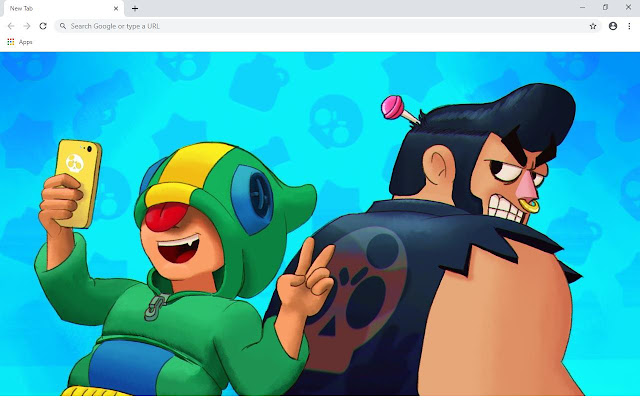This screenshot has width=640, height=400.
Task: Open a new tab with plus button
Action: point(135,8)
